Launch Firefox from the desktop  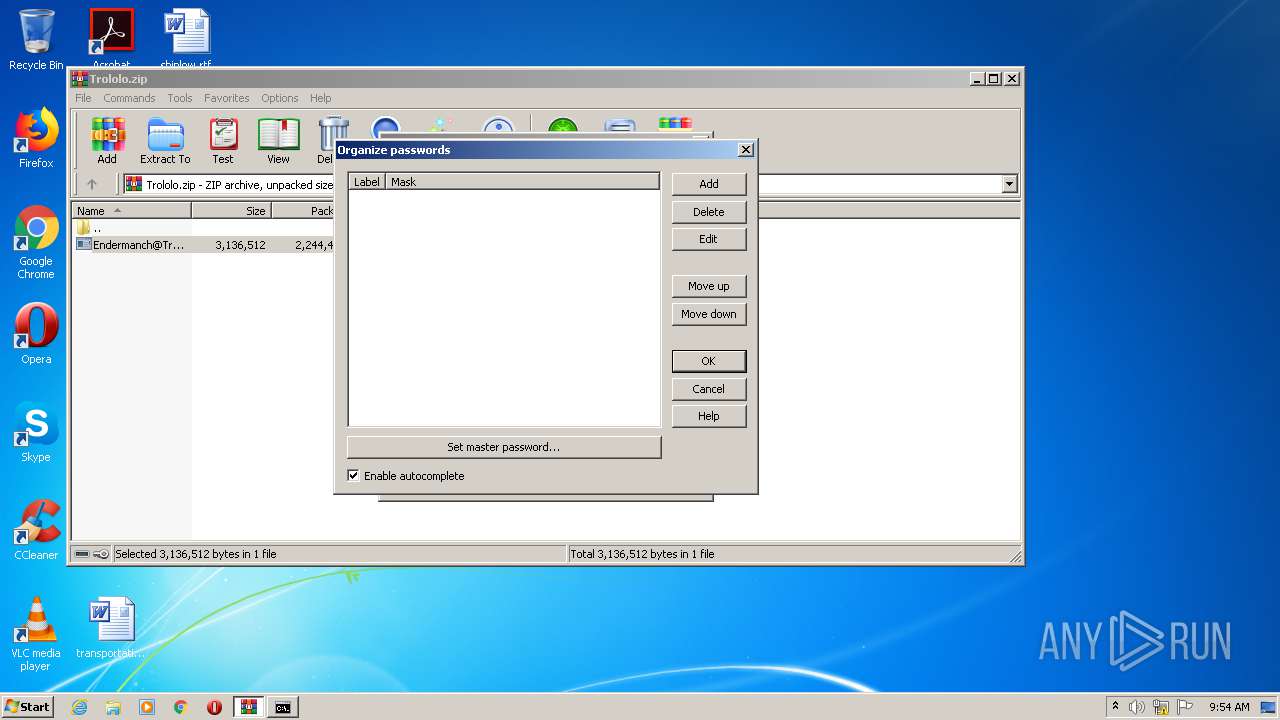(36, 138)
